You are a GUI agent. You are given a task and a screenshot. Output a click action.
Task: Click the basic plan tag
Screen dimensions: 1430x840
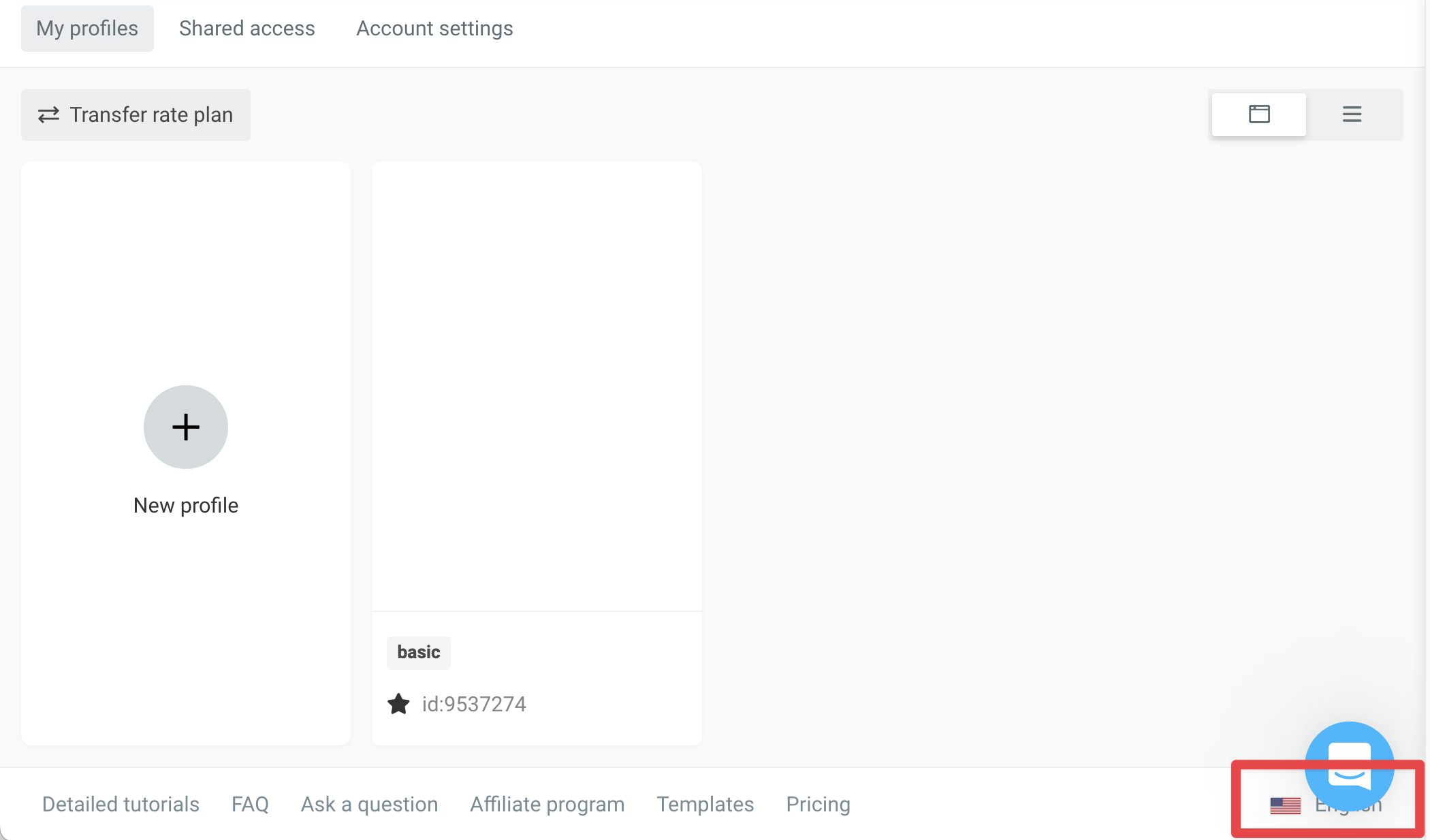coord(419,652)
